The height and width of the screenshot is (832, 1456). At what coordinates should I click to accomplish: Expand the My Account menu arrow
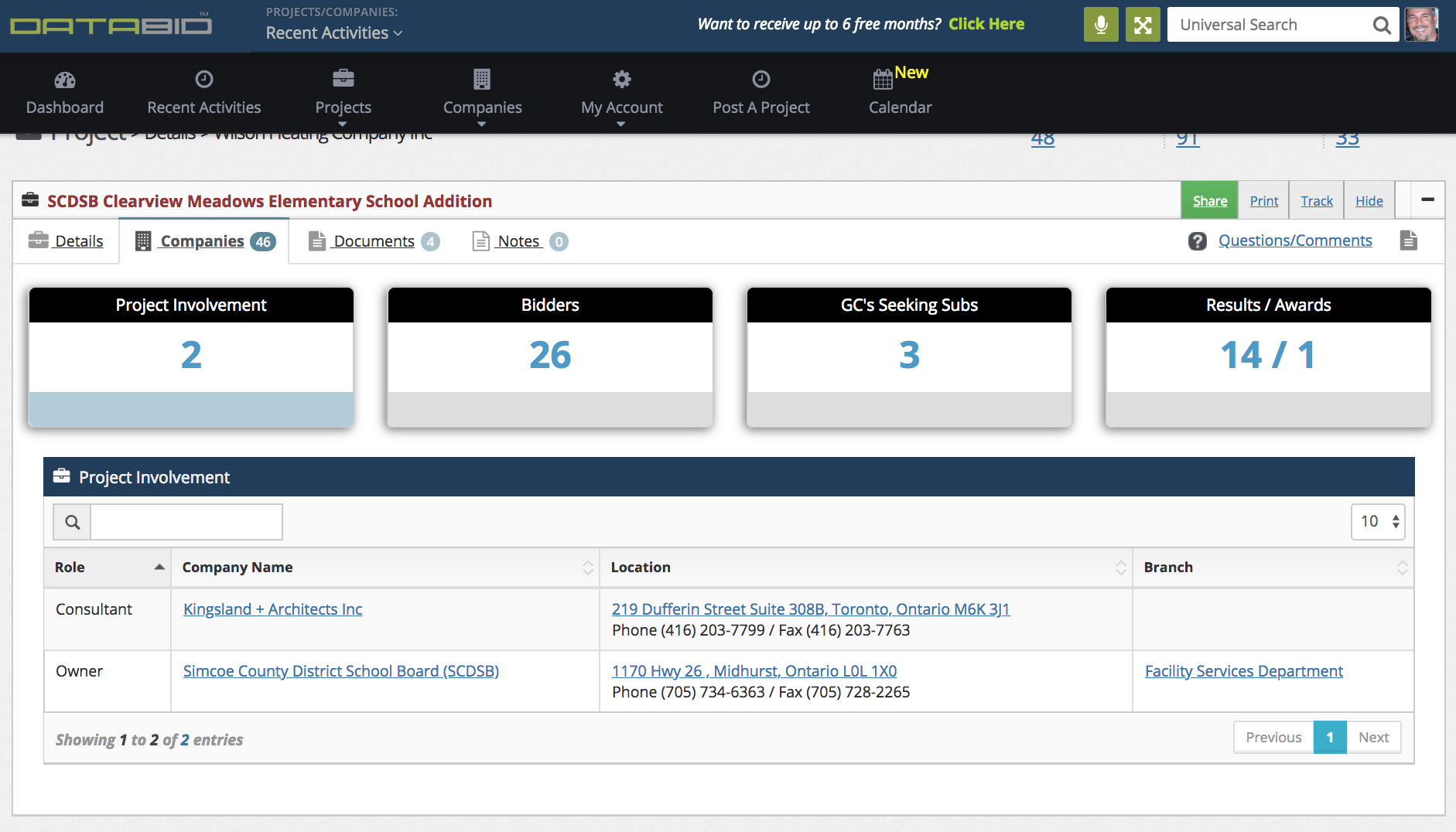click(621, 124)
